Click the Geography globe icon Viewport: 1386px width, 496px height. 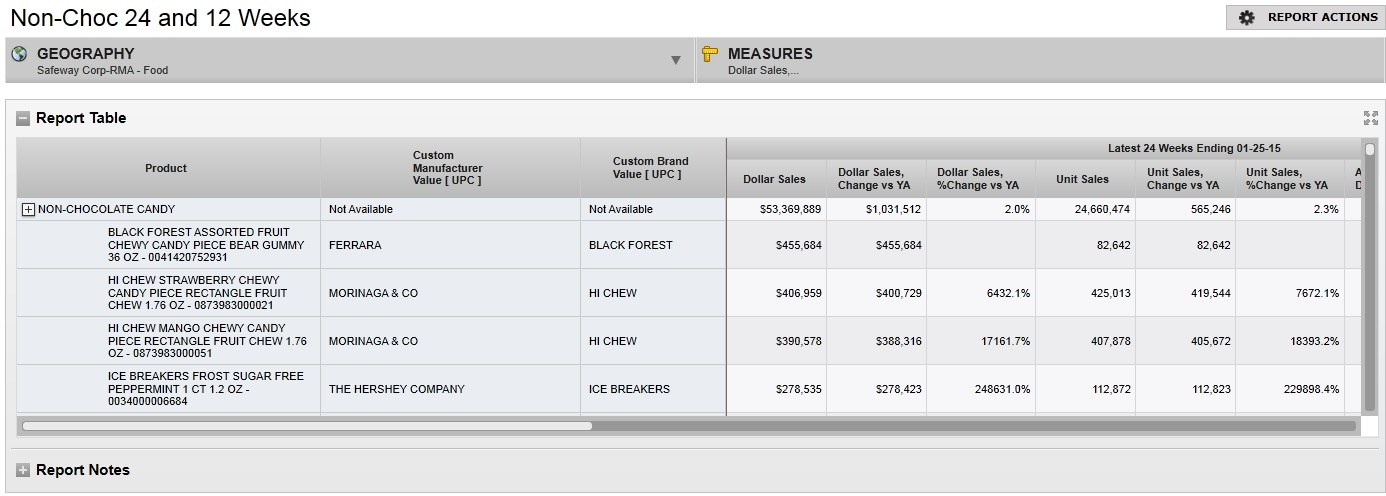[19, 54]
